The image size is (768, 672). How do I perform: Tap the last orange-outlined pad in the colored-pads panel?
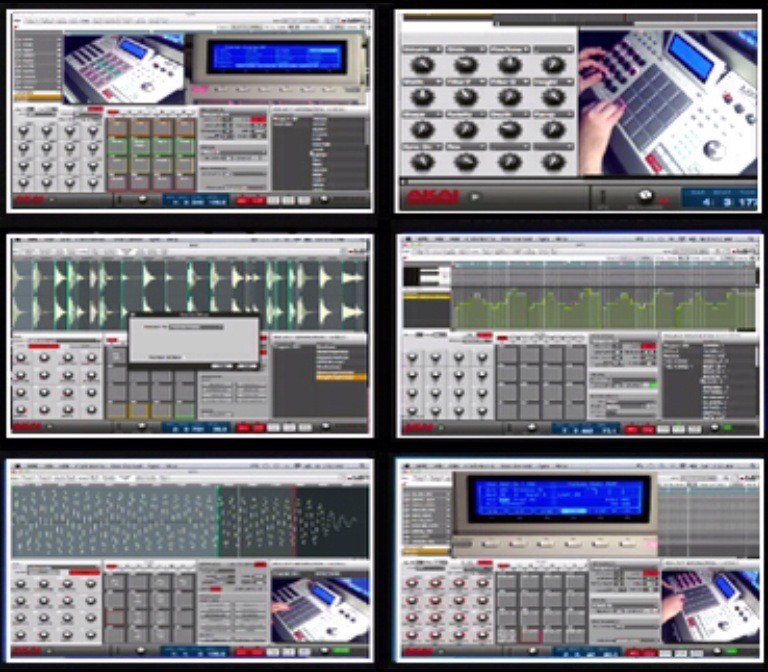pyautogui.click(x=186, y=128)
